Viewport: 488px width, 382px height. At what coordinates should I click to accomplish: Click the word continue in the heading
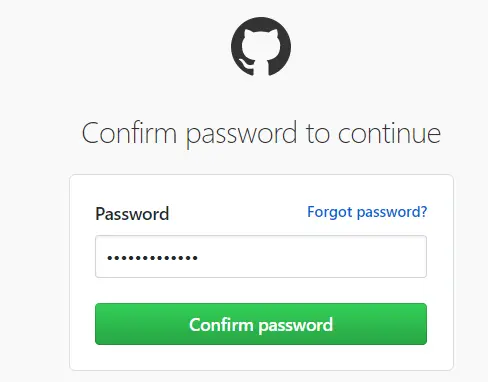[389, 133]
